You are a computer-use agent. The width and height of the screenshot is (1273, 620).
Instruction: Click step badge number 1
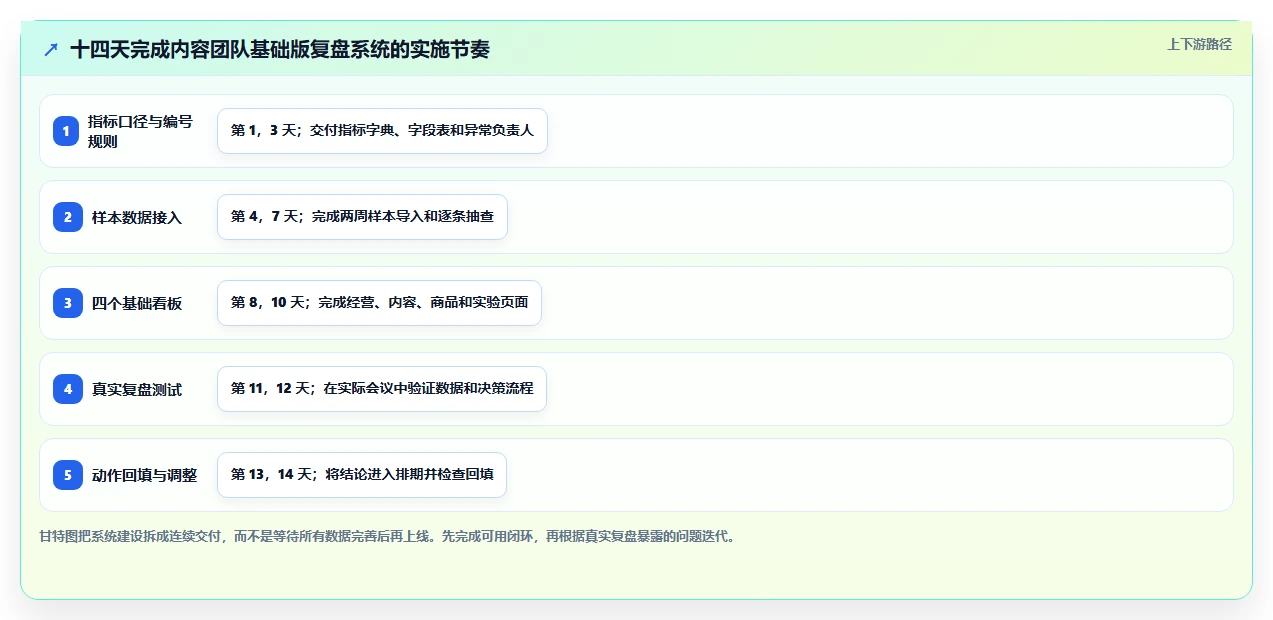[66, 131]
